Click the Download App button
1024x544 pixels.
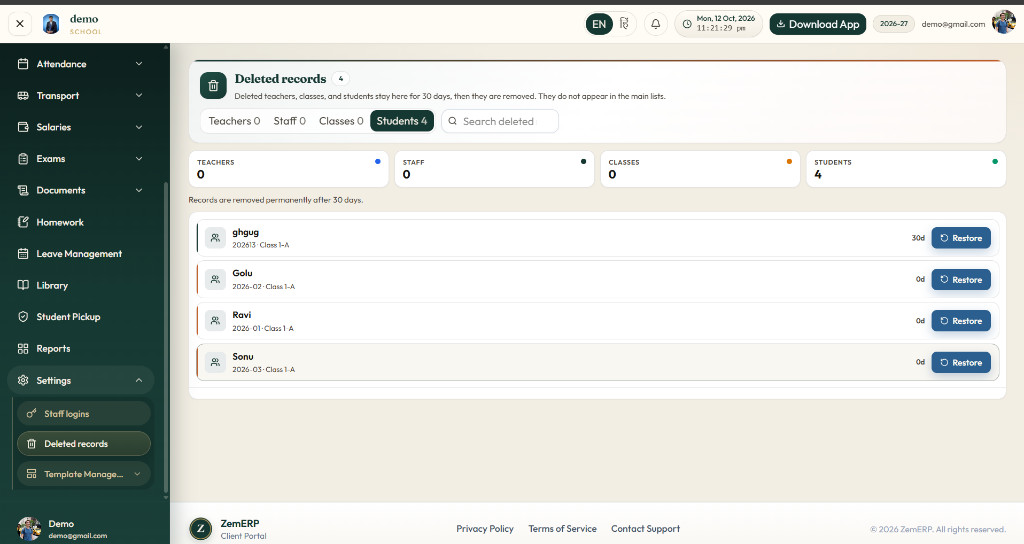click(x=818, y=24)
